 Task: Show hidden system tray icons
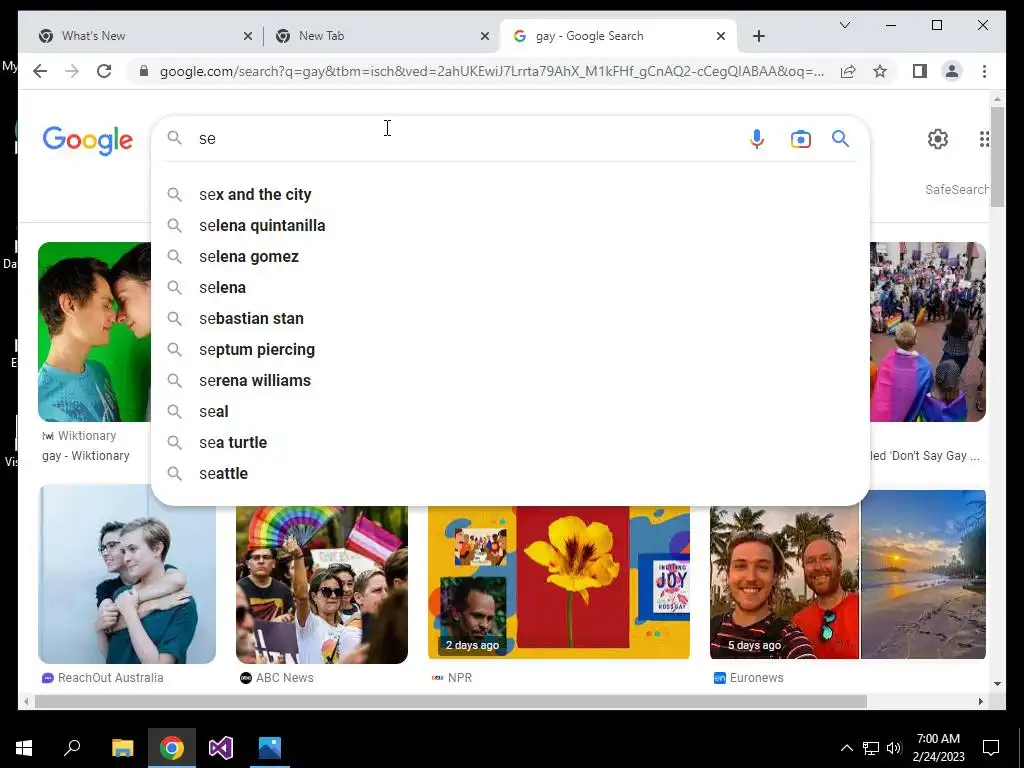tap(846, 748)
